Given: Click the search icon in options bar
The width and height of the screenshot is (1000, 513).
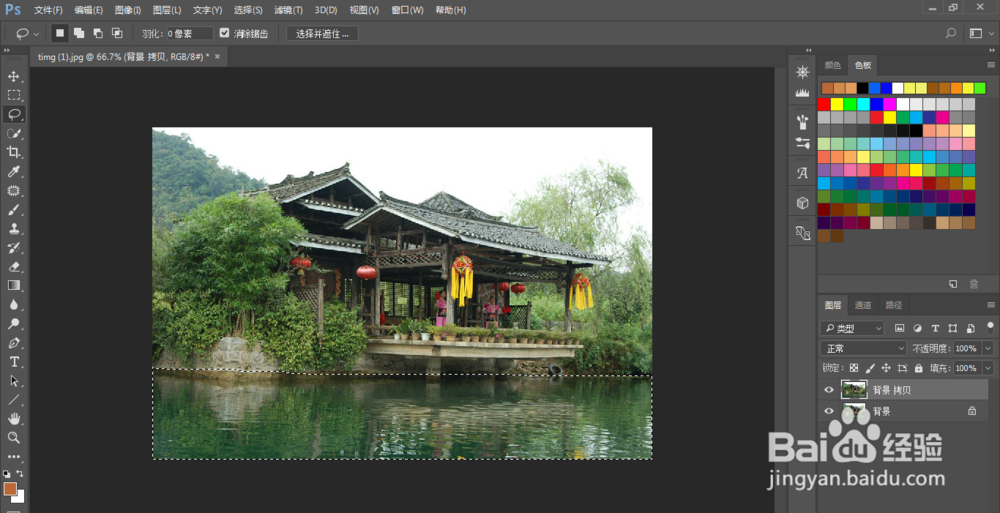Looking at the screenshot, I should (x=951, y=33).
